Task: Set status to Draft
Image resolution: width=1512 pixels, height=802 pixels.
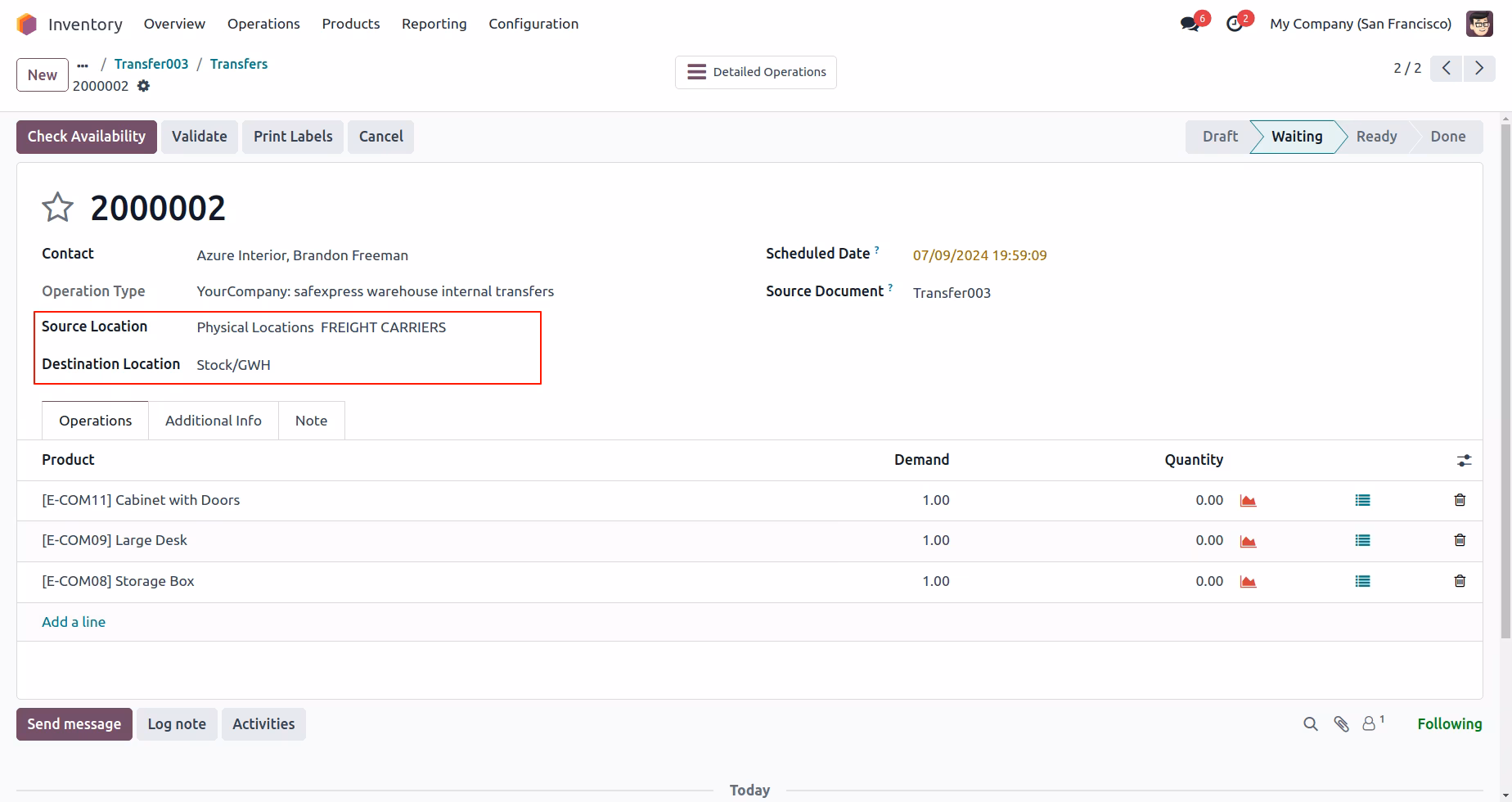Action: (x=1220, y=137)
